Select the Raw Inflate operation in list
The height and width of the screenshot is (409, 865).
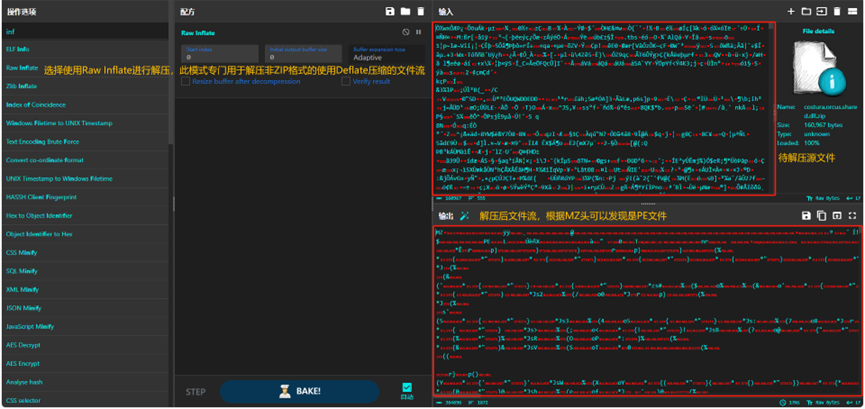[85, 68]
